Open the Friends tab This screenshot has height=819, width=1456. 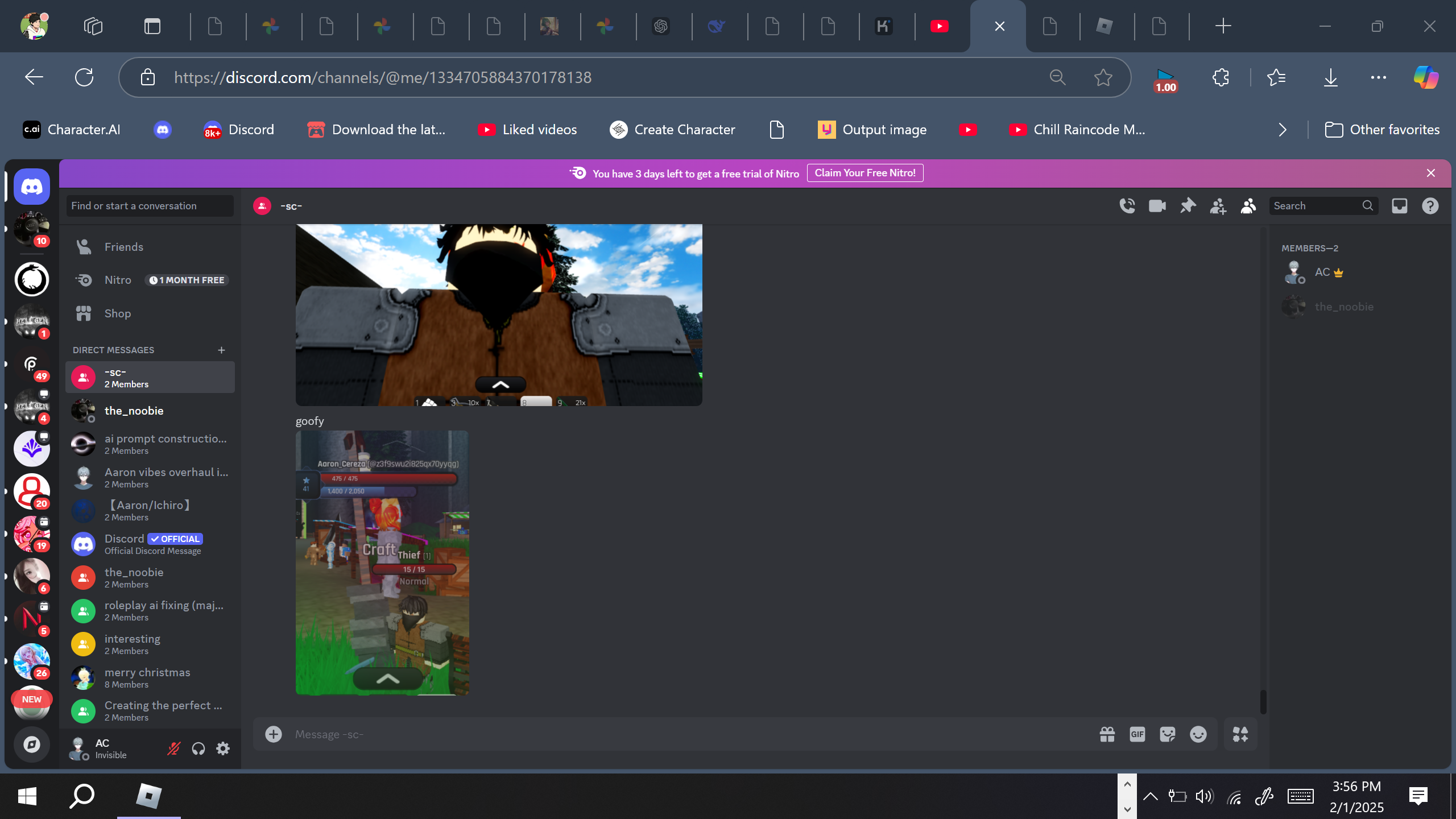pyautogui.click(x=124, y=247)
